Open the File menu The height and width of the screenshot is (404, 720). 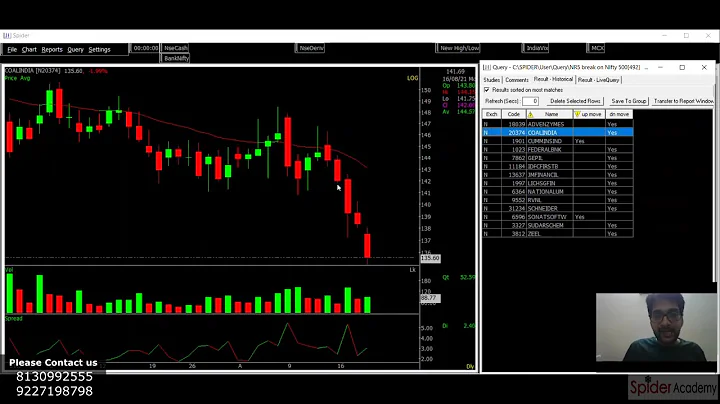[12, 50]
